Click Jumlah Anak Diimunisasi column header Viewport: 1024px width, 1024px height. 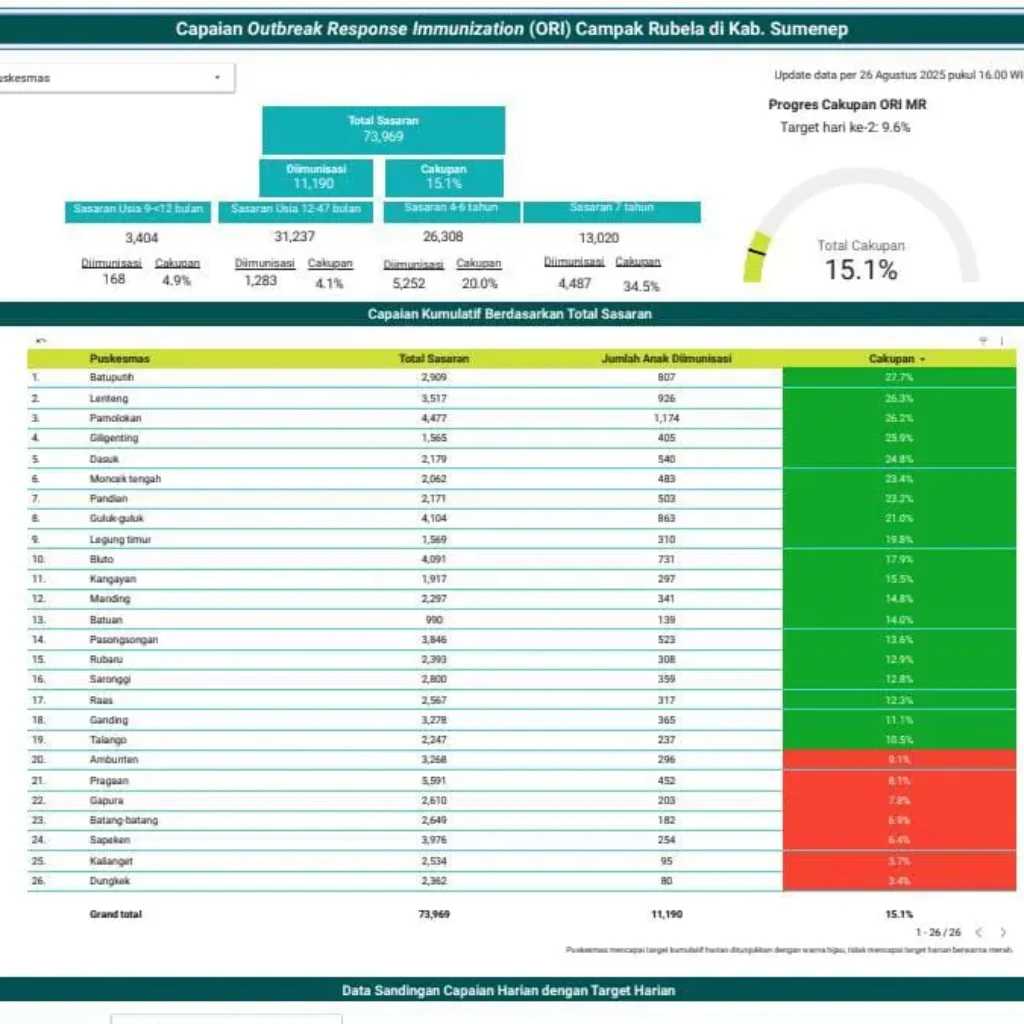(x=666, y=358)
